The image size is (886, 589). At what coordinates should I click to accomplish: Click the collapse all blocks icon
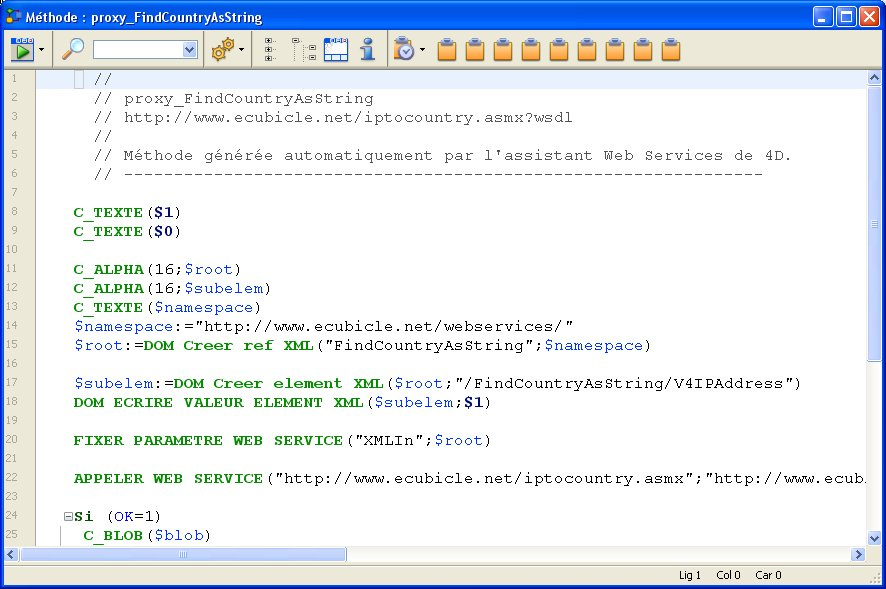303,49
